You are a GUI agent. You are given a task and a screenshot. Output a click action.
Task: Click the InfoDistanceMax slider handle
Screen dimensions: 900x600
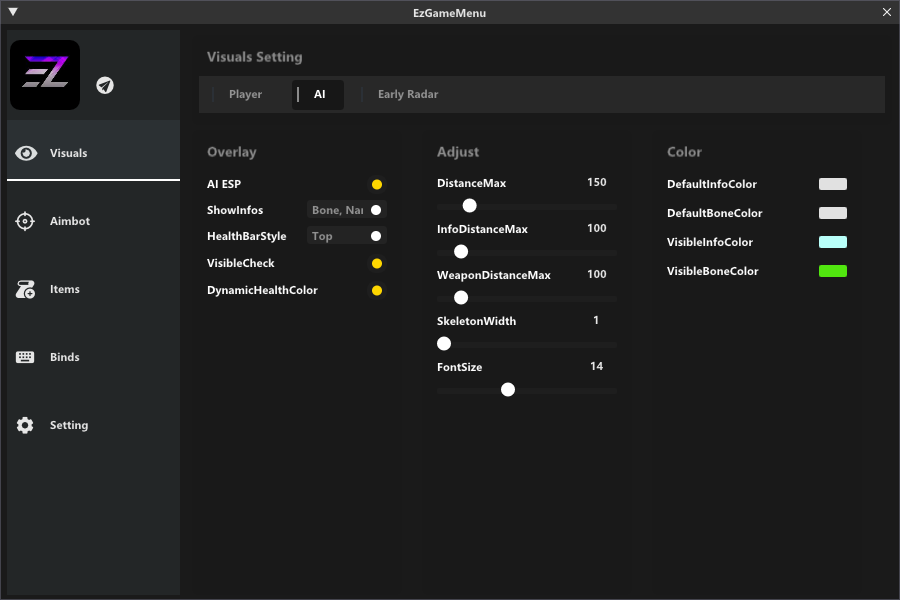click(461, 251)
